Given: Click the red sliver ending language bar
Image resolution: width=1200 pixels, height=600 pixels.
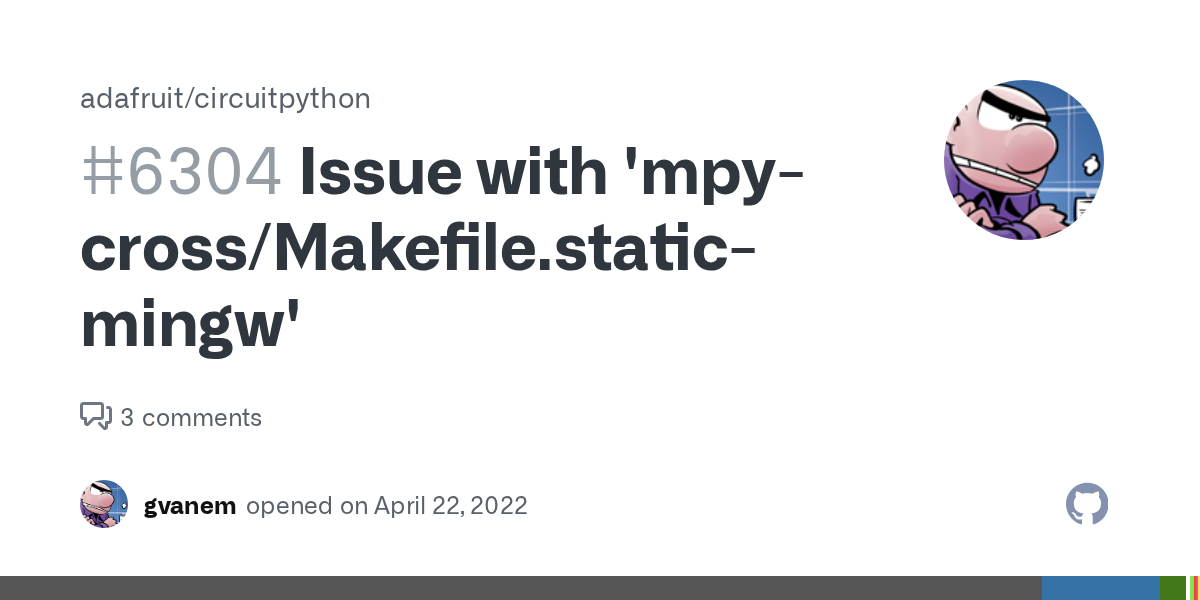Looking at the screenshot, I should click(1195, 588).
